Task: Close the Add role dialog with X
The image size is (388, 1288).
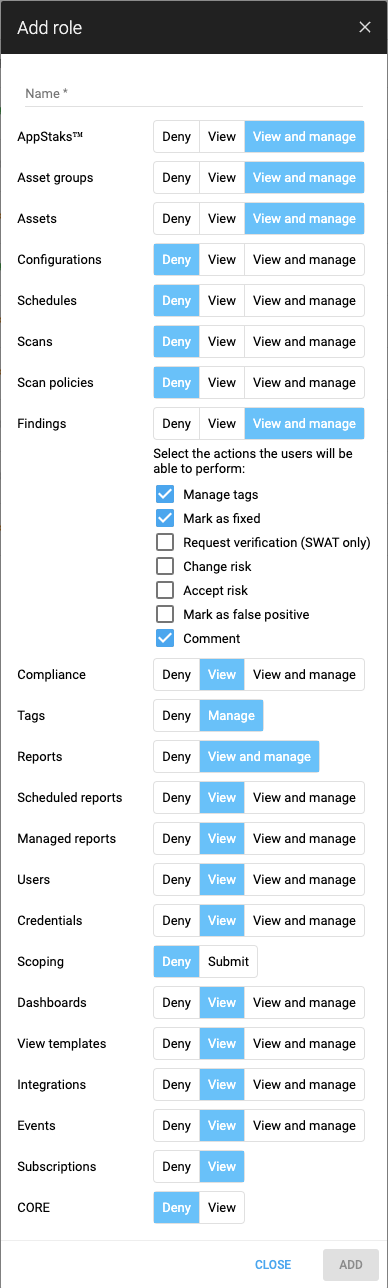Action: pos(365,27)
